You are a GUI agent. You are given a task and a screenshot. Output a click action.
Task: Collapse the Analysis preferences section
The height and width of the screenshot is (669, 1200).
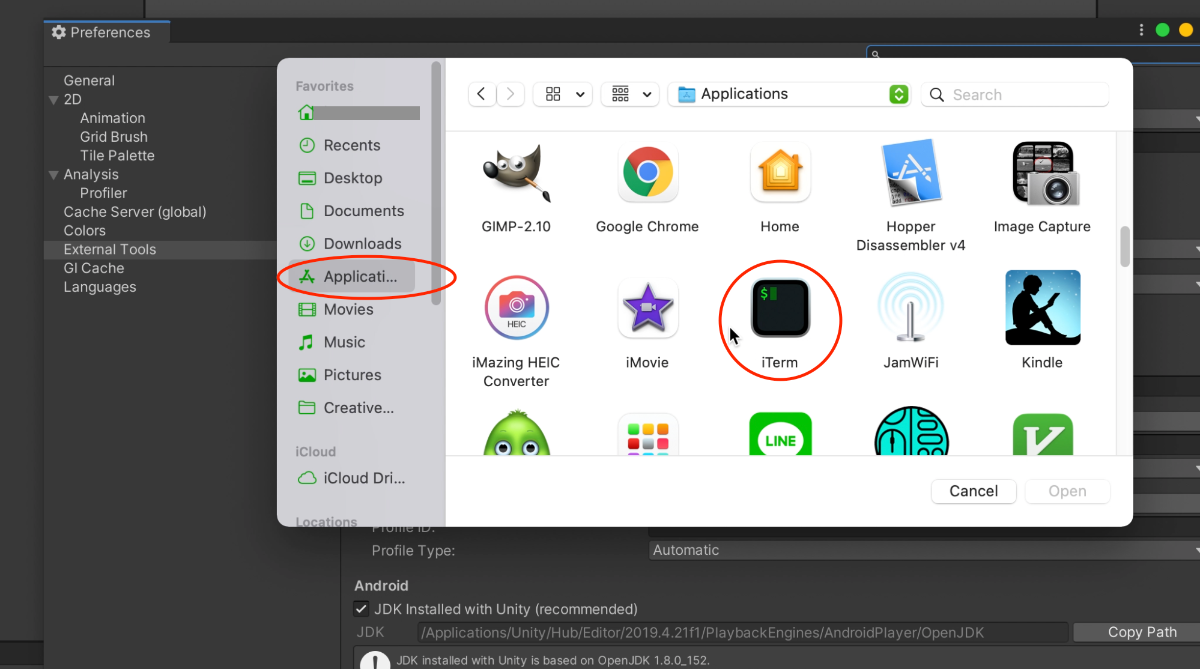point(54,175)
